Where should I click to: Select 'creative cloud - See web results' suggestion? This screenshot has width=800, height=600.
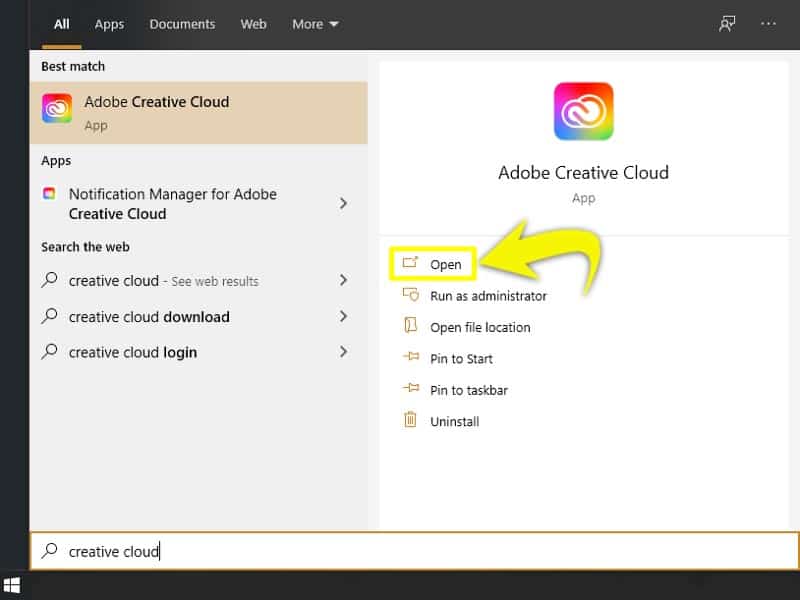point(198,281)
